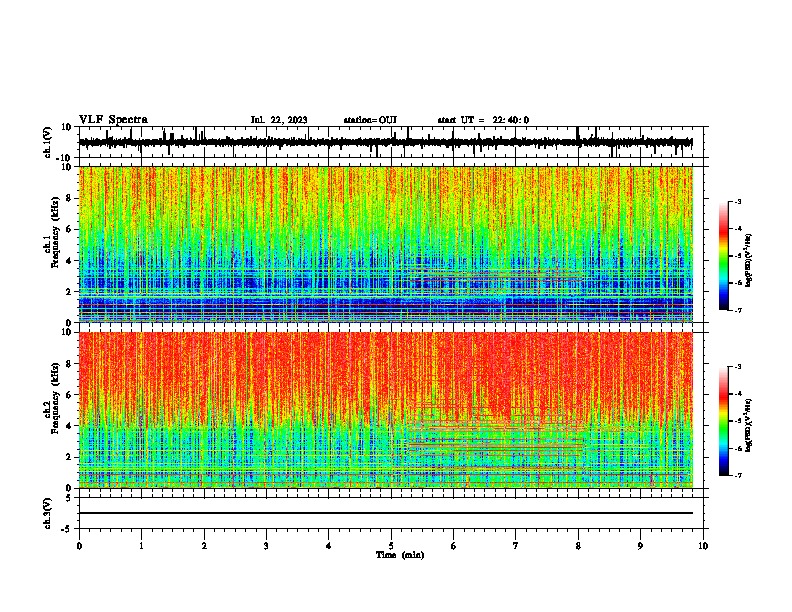Click time axis tick label "10" at bottom right
The width and height of the screenshot is (792, 612).
click(703, 546)
